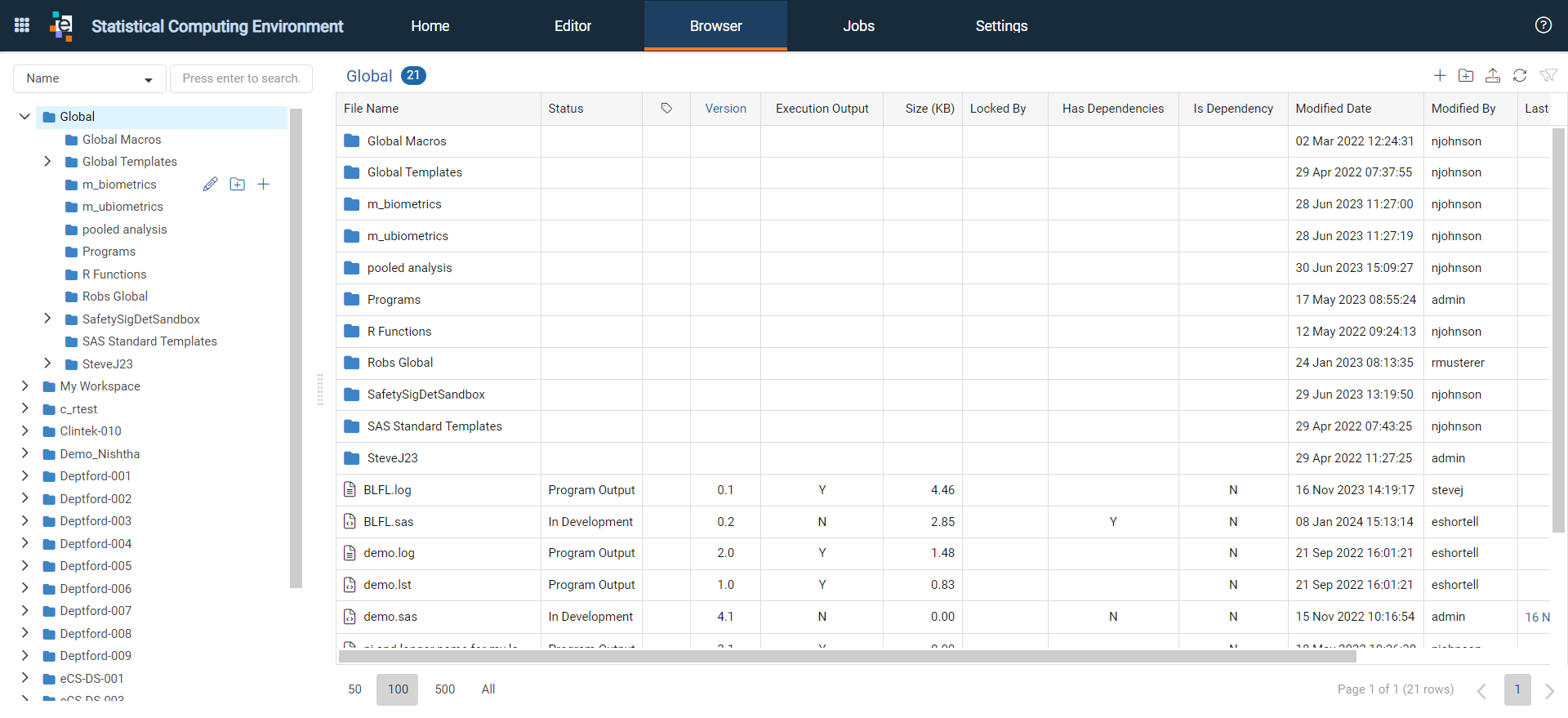The image size is (1568, 718).
Task: Select eCS-DS-001 in the tree
Action: pyautogui.click(x=91, y=679)
